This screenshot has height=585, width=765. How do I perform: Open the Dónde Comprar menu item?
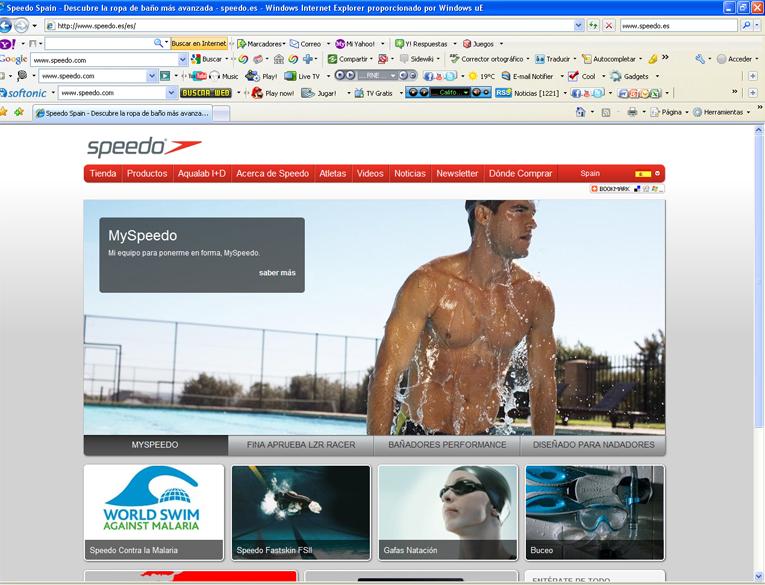pos(521,173)
